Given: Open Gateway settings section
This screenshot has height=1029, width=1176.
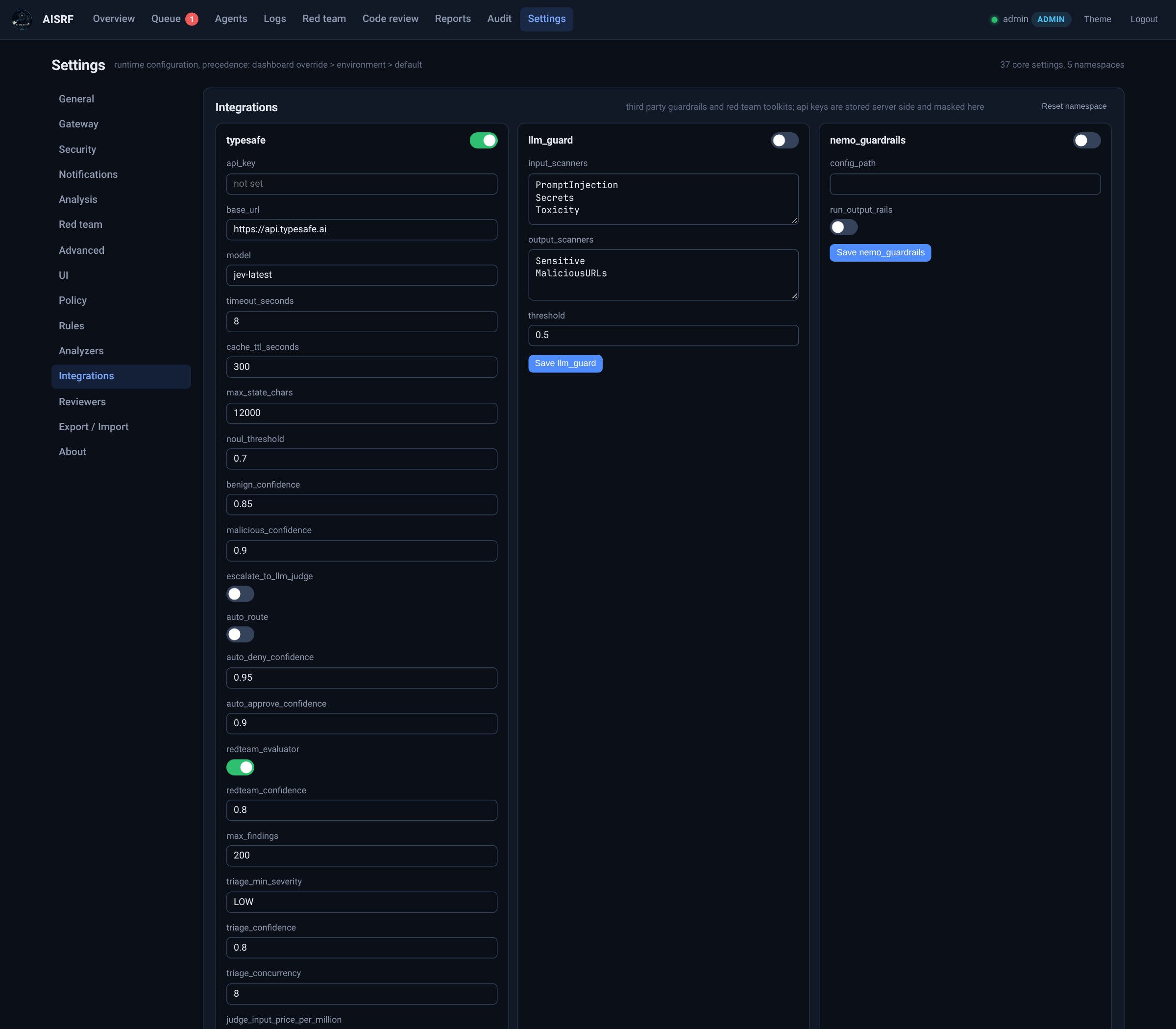Looking at the screenshot, I should [x=121, y=124].
